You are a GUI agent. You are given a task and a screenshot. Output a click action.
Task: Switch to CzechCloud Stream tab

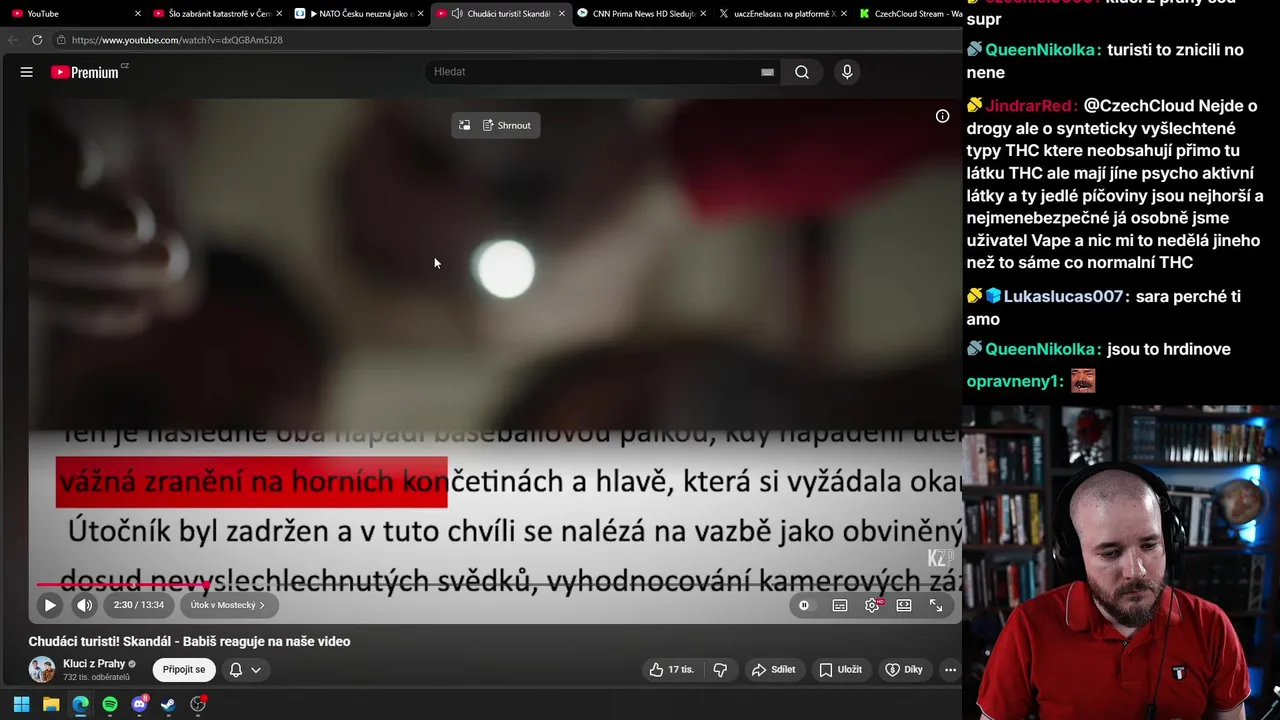click(x=910, y=14)
